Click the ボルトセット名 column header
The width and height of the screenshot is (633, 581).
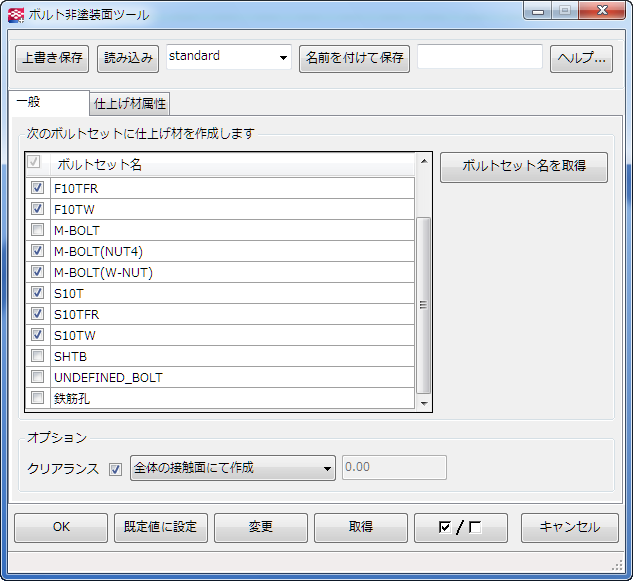(233, 164)
